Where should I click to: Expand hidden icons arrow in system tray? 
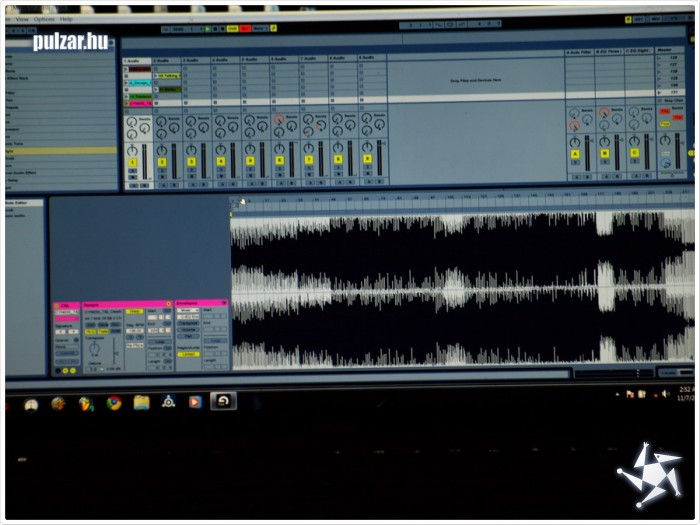tap(617, 394)
